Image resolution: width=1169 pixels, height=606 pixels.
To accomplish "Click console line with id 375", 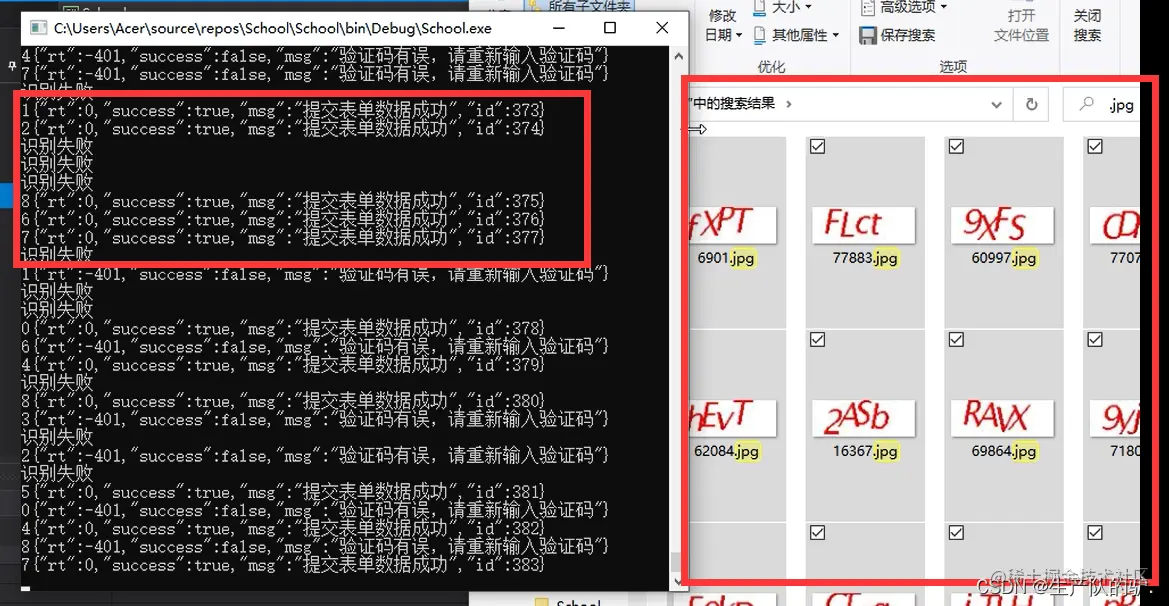I will (283, 202).
